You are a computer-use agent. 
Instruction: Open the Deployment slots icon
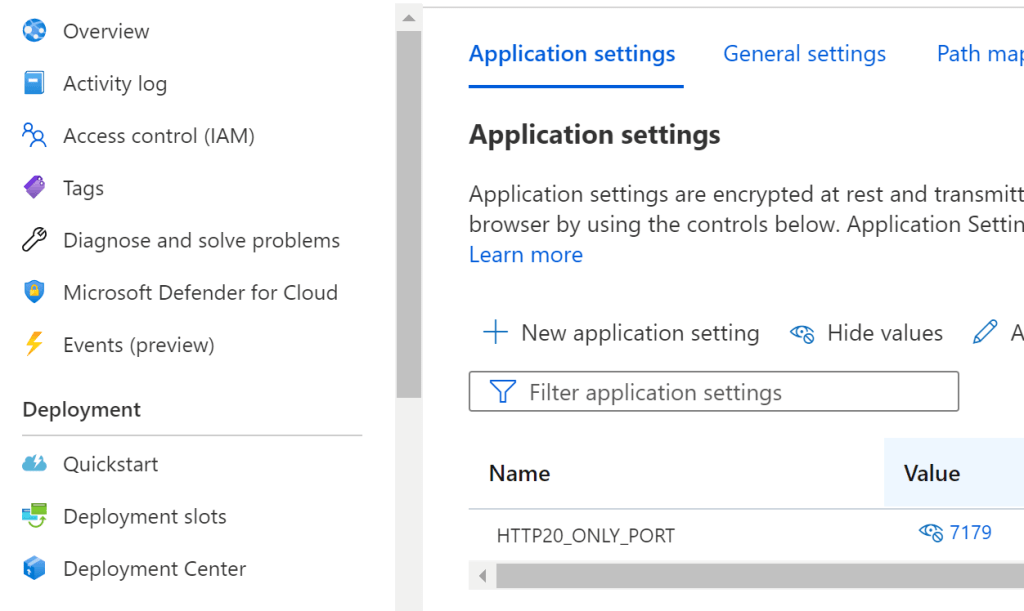(34, 516)
